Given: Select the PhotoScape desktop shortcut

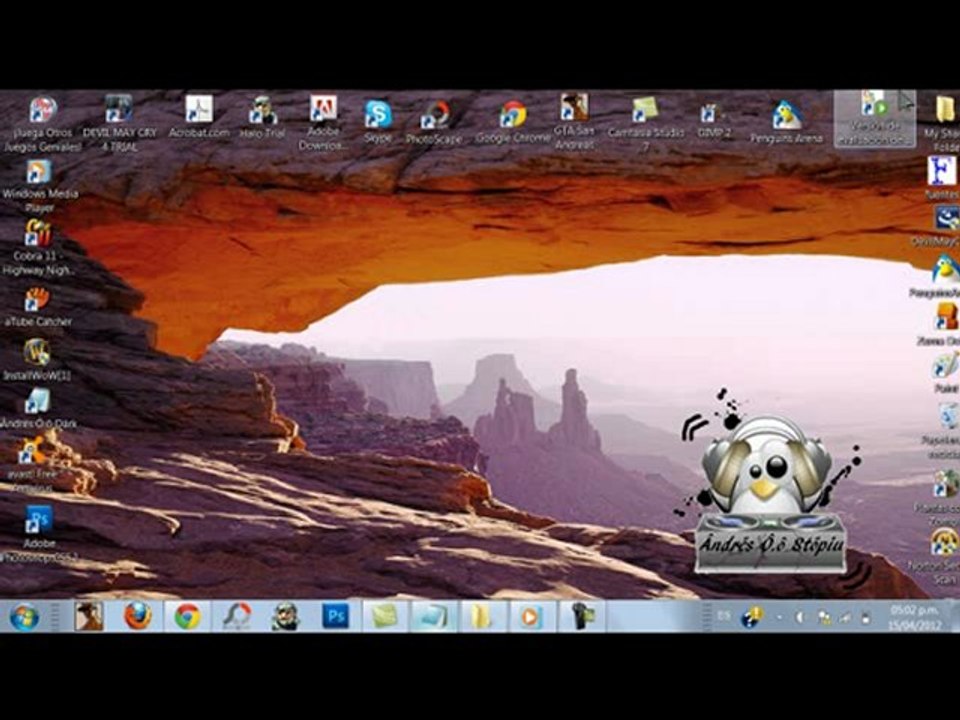Looking at the screenshot, I should [434, 123].
